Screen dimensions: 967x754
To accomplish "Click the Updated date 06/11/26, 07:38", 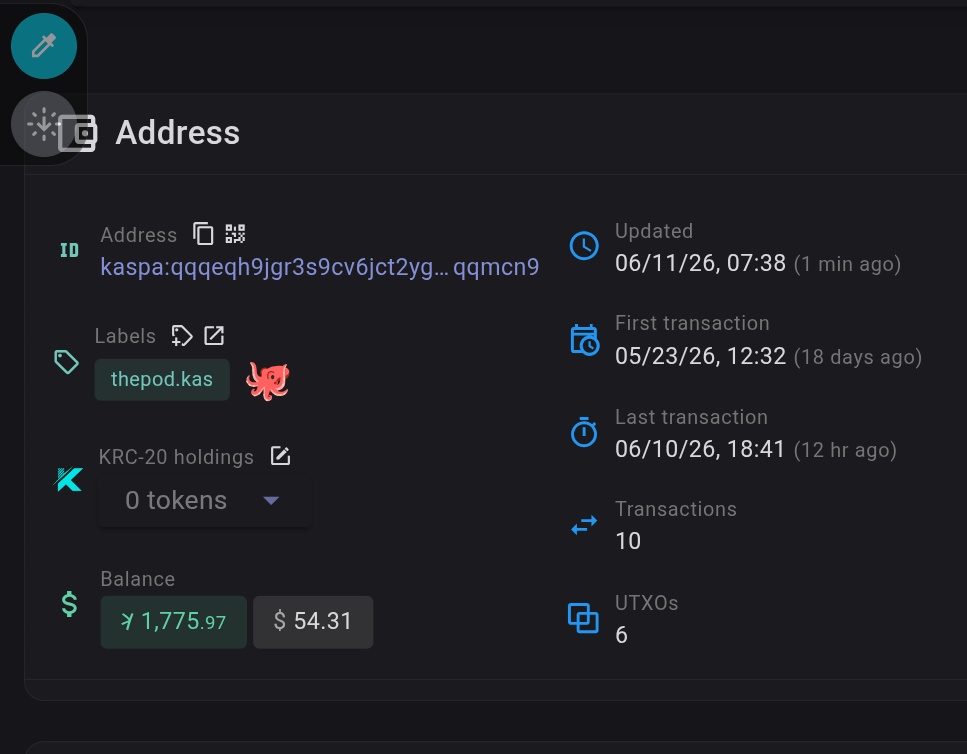I will 701,263.
